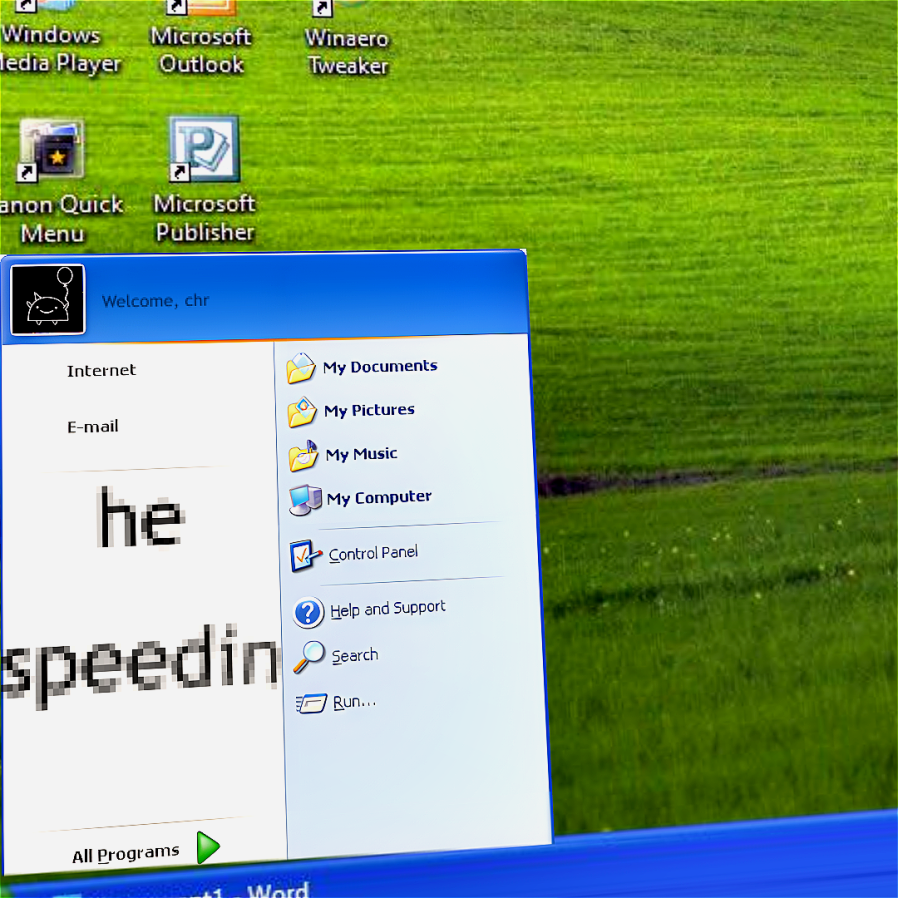The height and width of the screenshot is (898, 898).
Task: Open the Control Panel icon
Action: pos(306,555)
